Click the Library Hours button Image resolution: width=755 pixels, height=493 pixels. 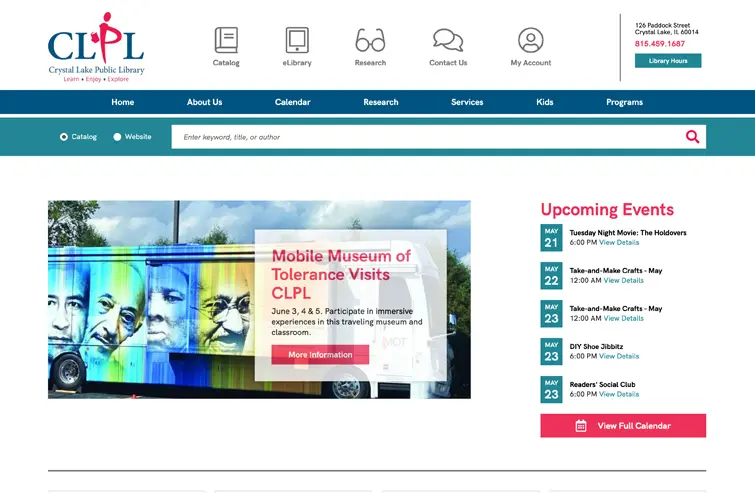point(668,61)
